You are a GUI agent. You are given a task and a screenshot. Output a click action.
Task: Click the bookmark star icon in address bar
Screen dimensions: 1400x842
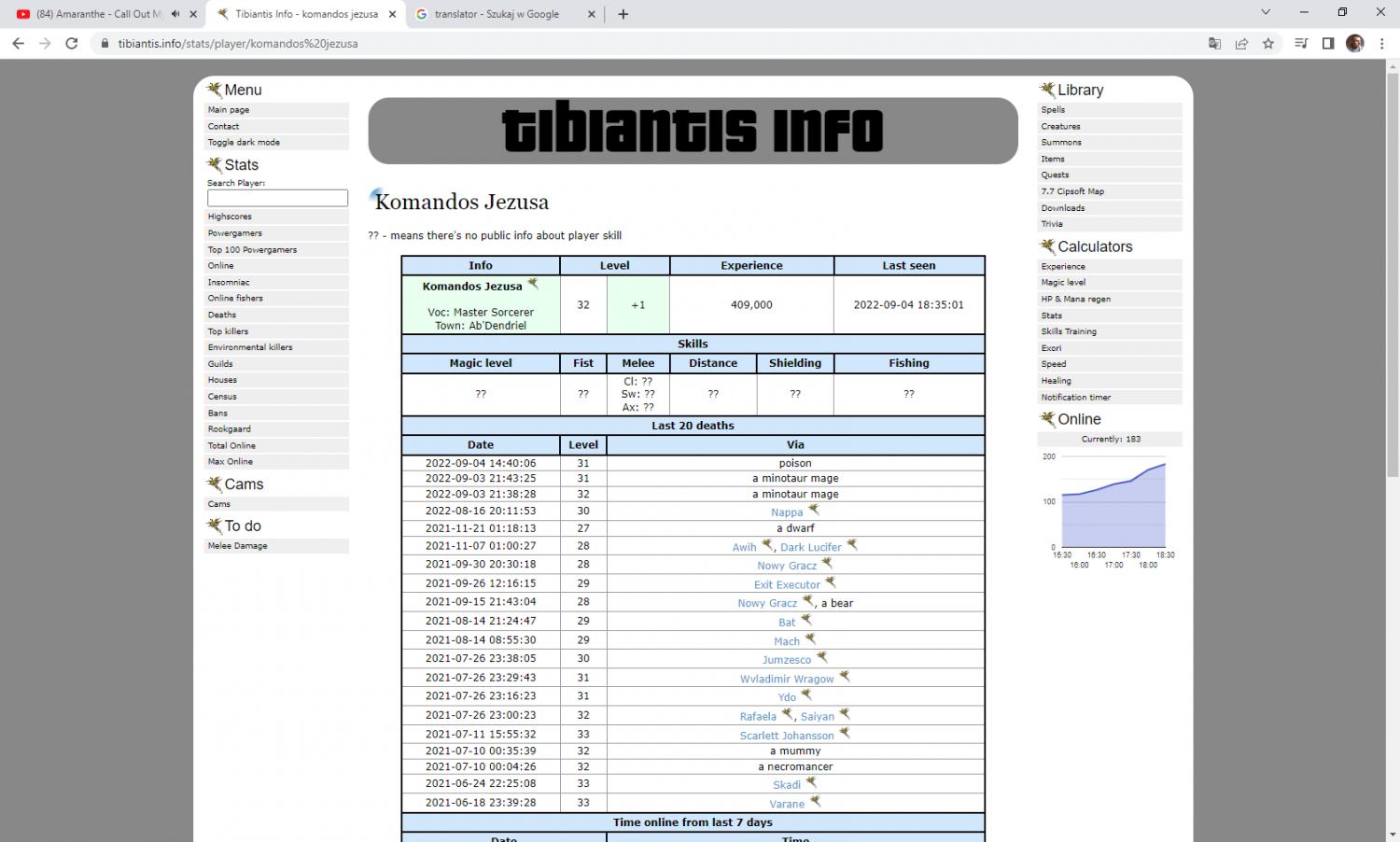pos(1268,44)
